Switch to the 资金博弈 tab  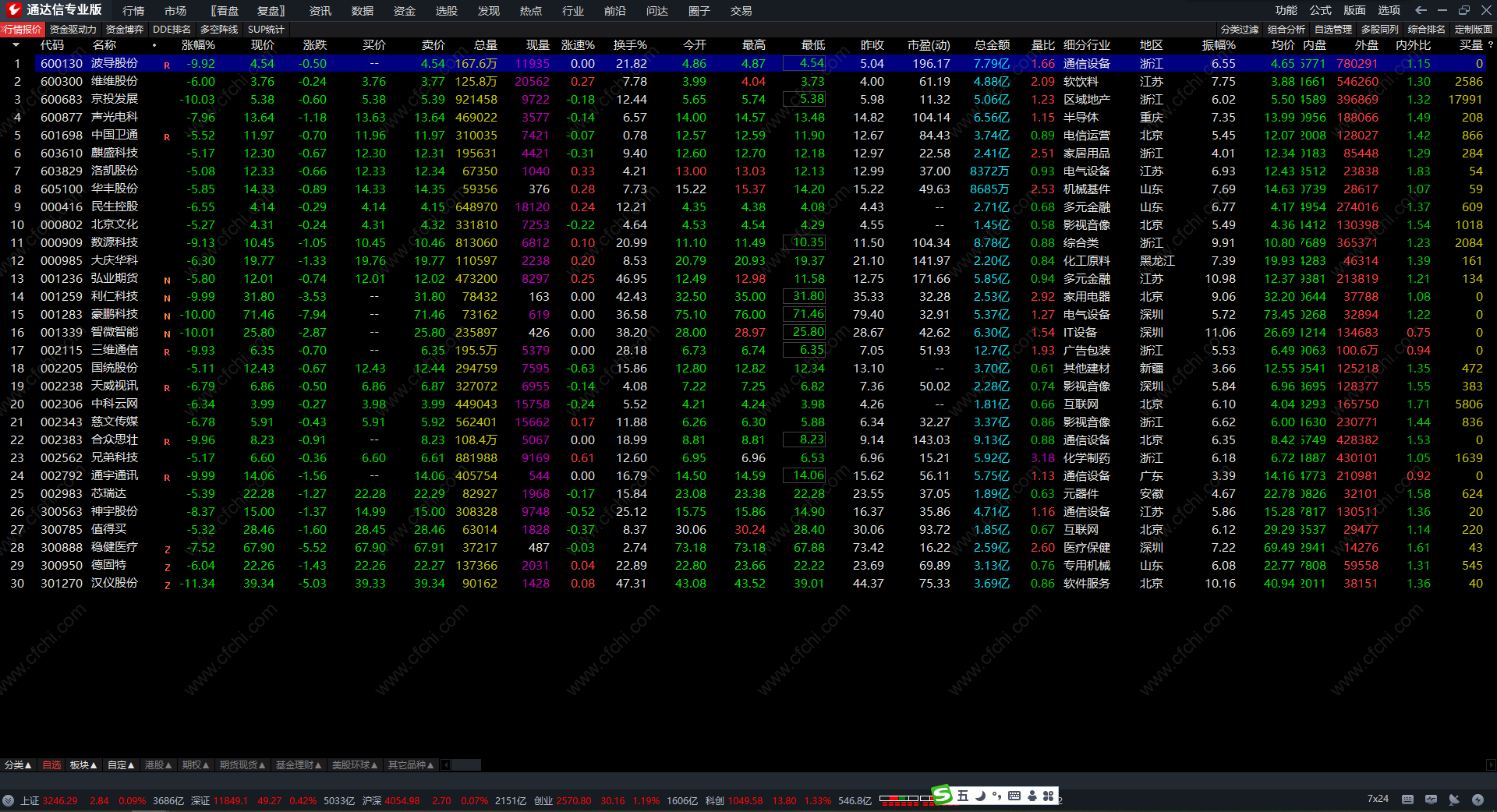pos(125,30)
